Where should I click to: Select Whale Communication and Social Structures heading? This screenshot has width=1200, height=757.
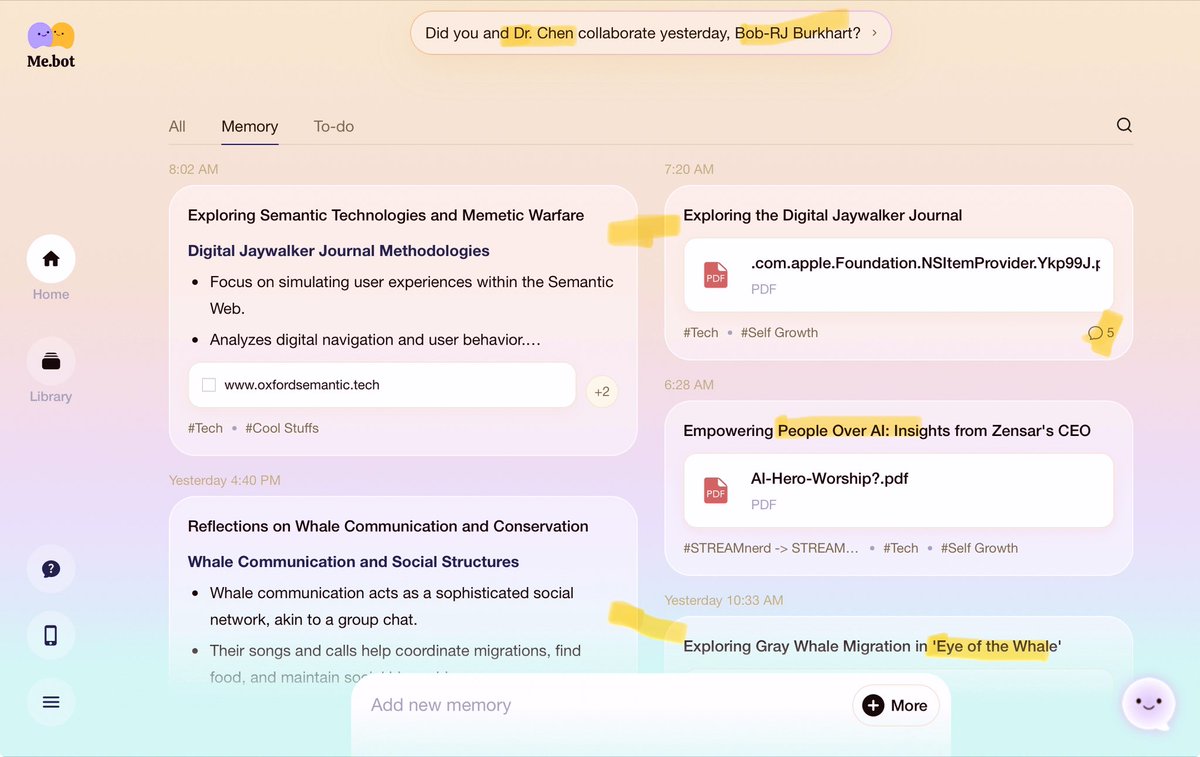pos(353,562)
